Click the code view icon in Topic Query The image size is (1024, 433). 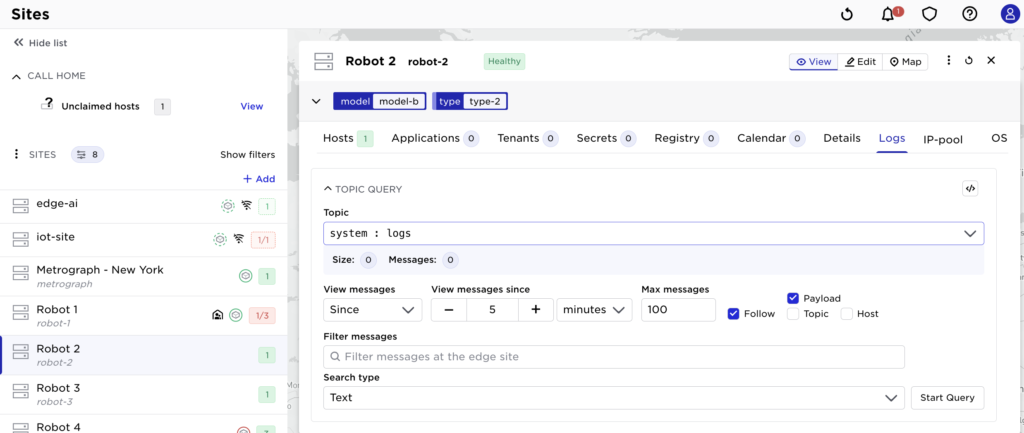(x=970, y=189)
